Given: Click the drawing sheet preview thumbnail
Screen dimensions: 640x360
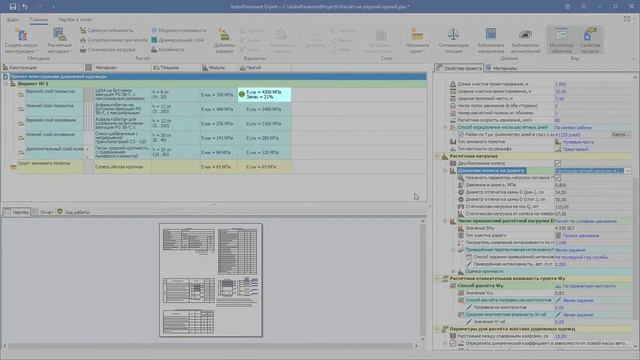Looking at the screenshot, I should [211, 280].
